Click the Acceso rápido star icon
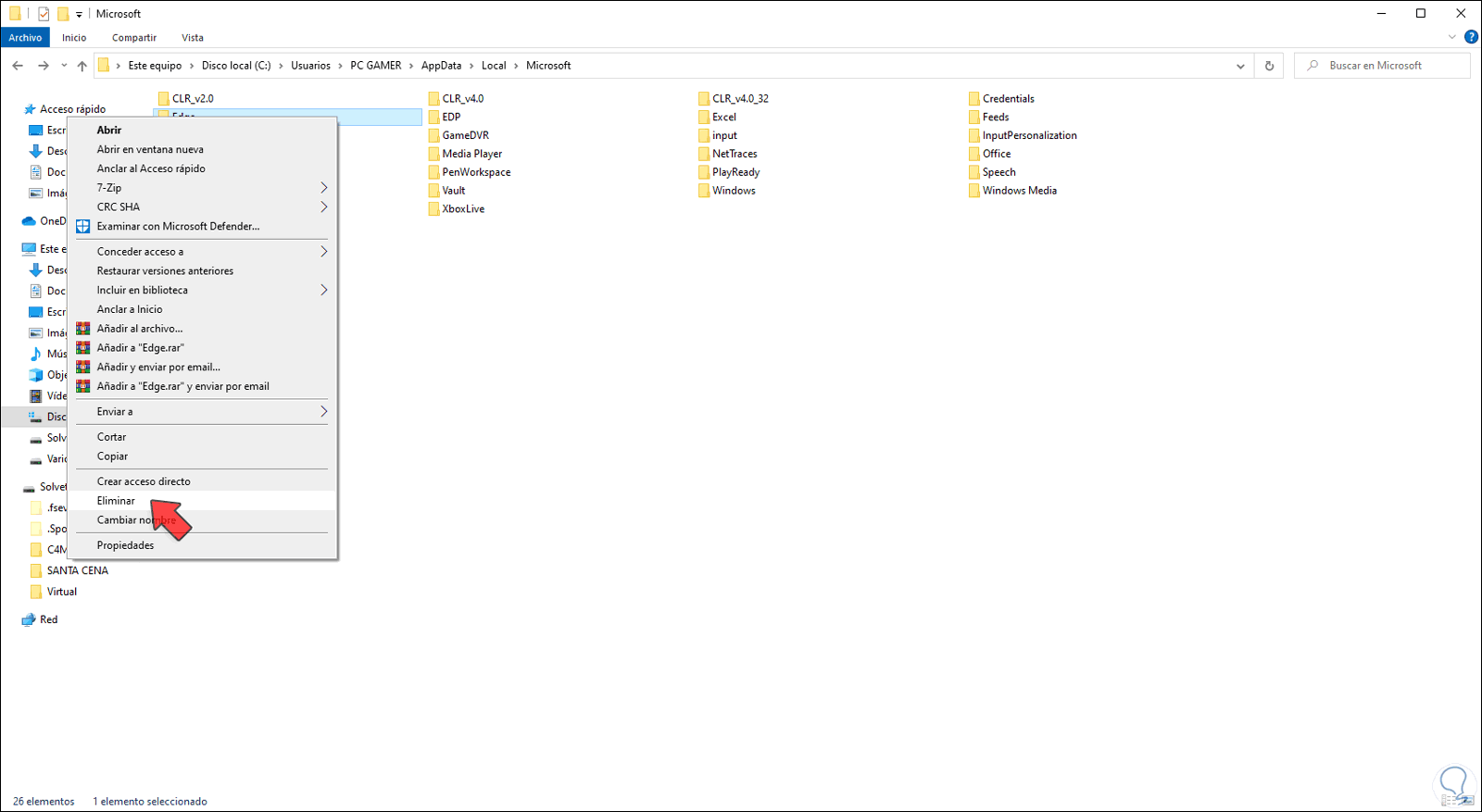1482x812 pixels. (x=30, y=109)
